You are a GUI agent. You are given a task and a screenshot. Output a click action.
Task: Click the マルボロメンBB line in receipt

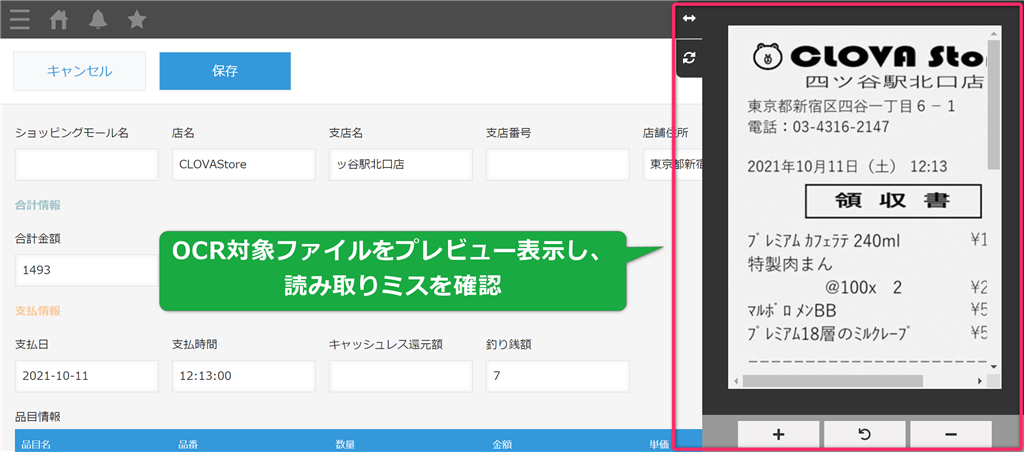[791, 309]
